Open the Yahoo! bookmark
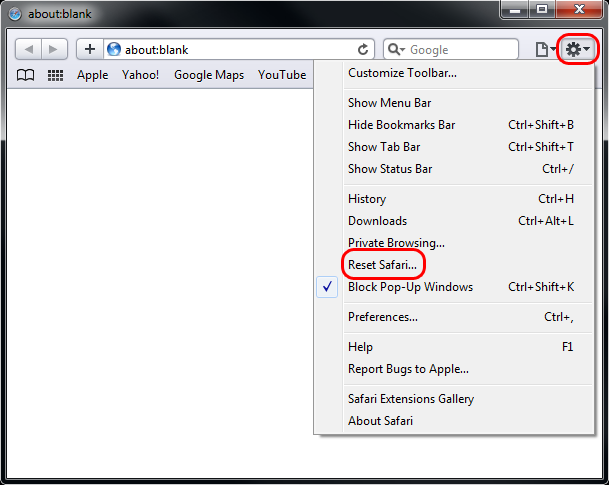609x485 pixels. coord(140,75)
